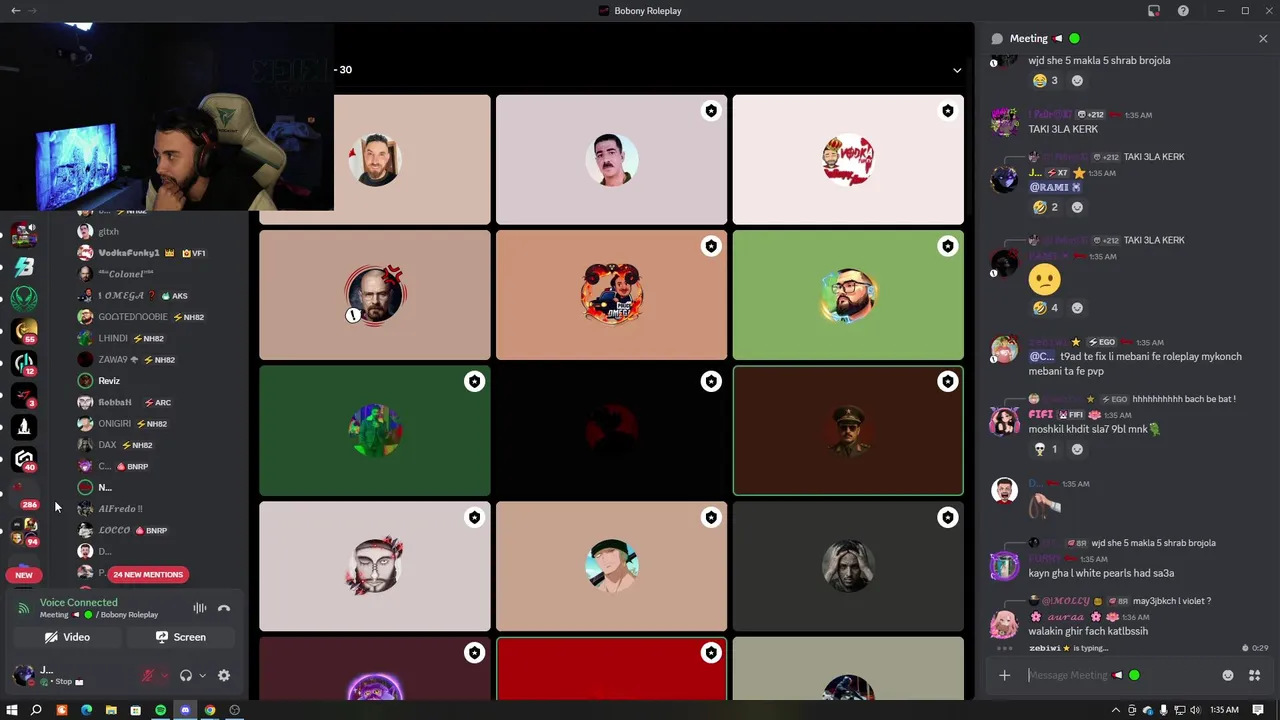1280x720 pixels.
Task: Open the emoji picker in chat box
Action: click(x=1228, y=675)
